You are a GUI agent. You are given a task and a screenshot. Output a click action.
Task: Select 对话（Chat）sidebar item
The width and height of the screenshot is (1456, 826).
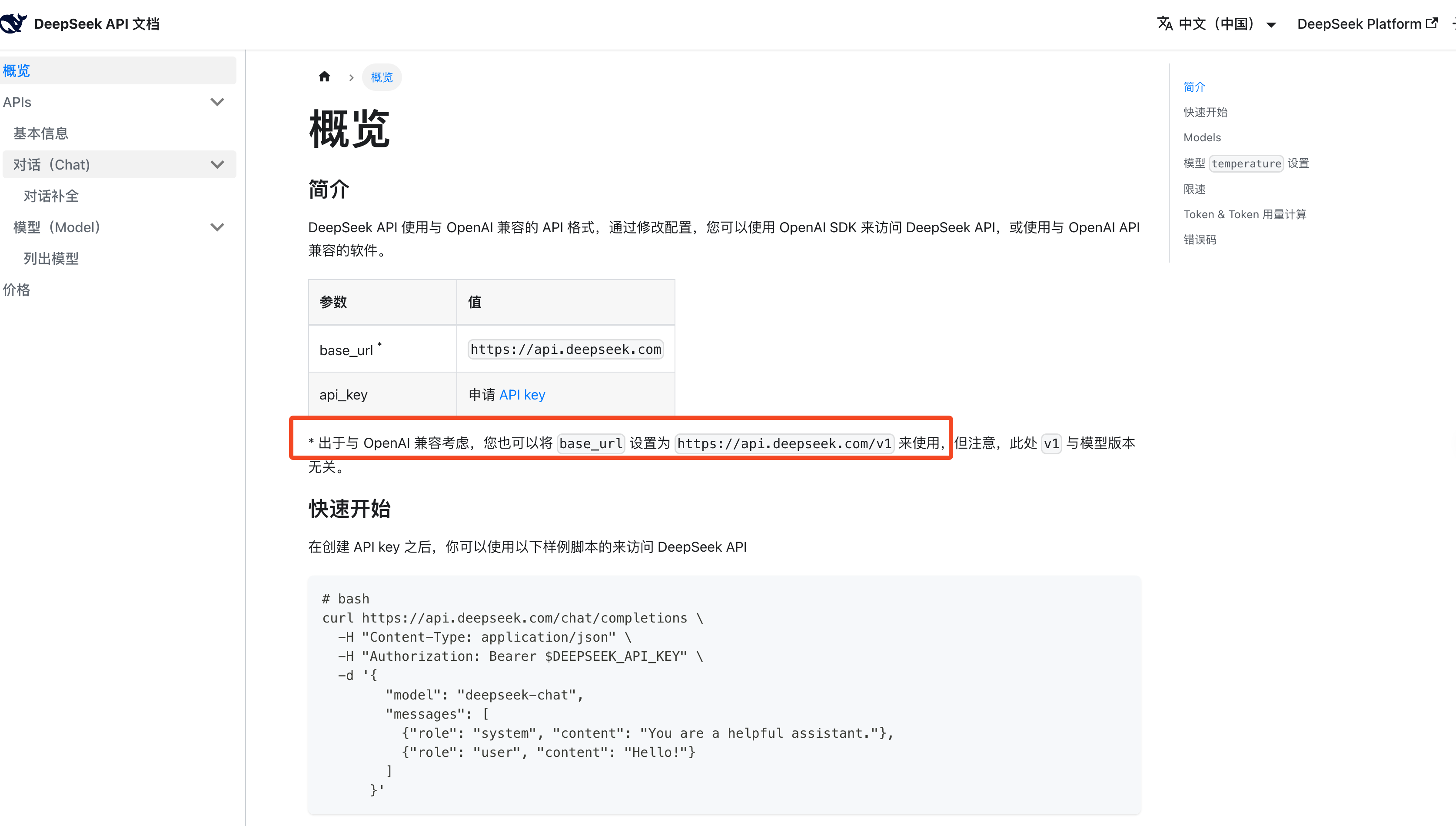point(52,164)
